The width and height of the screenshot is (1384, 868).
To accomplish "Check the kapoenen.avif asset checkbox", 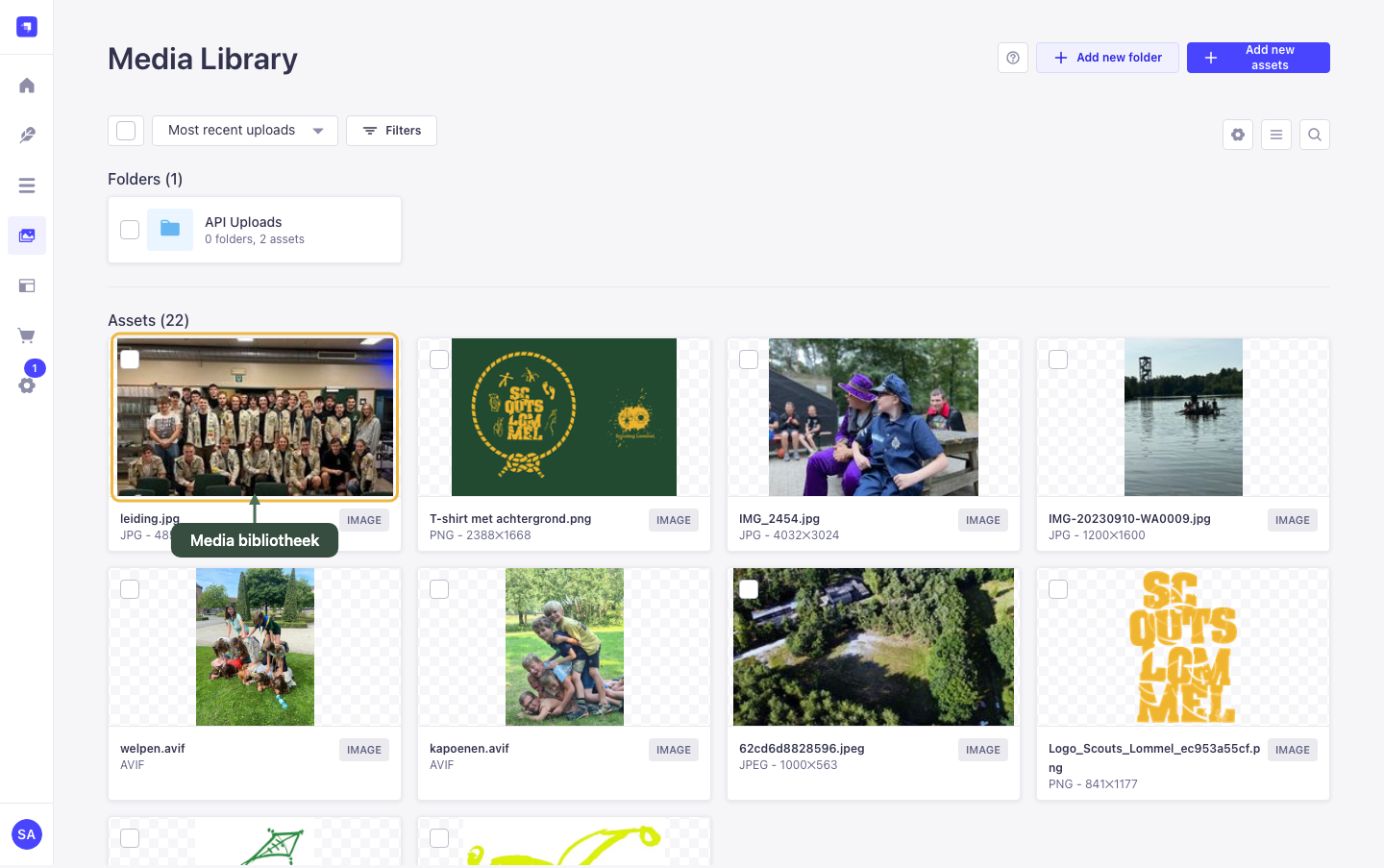I will 439,589.
